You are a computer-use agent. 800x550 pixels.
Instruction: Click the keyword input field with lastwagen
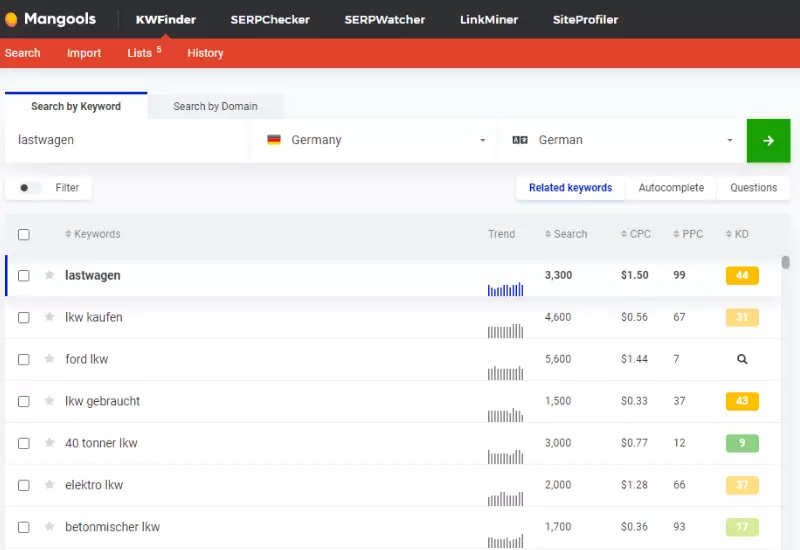(x=128, y=140)
